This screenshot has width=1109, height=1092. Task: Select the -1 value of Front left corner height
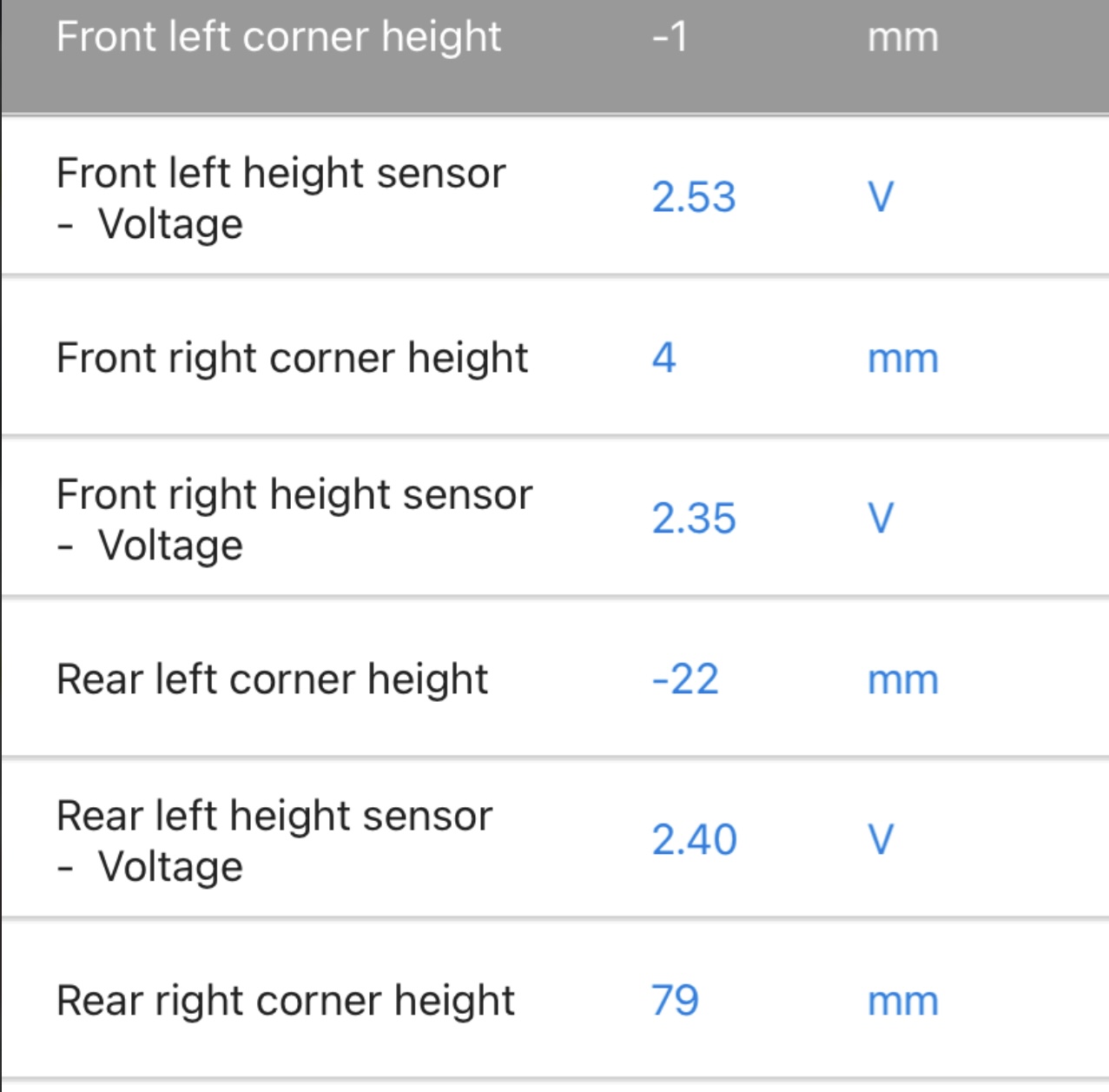pyautogui.click(x=670, y=37)
